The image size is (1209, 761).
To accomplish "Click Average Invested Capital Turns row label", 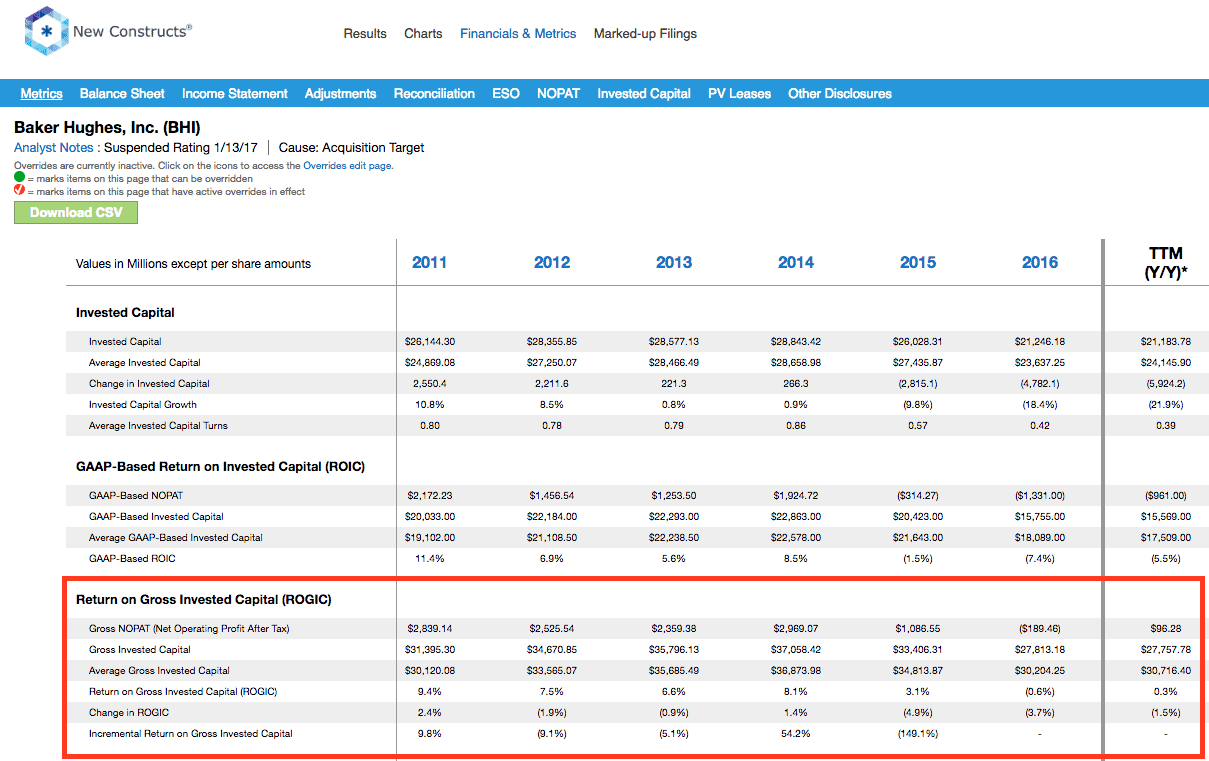I will click(158, 426).
